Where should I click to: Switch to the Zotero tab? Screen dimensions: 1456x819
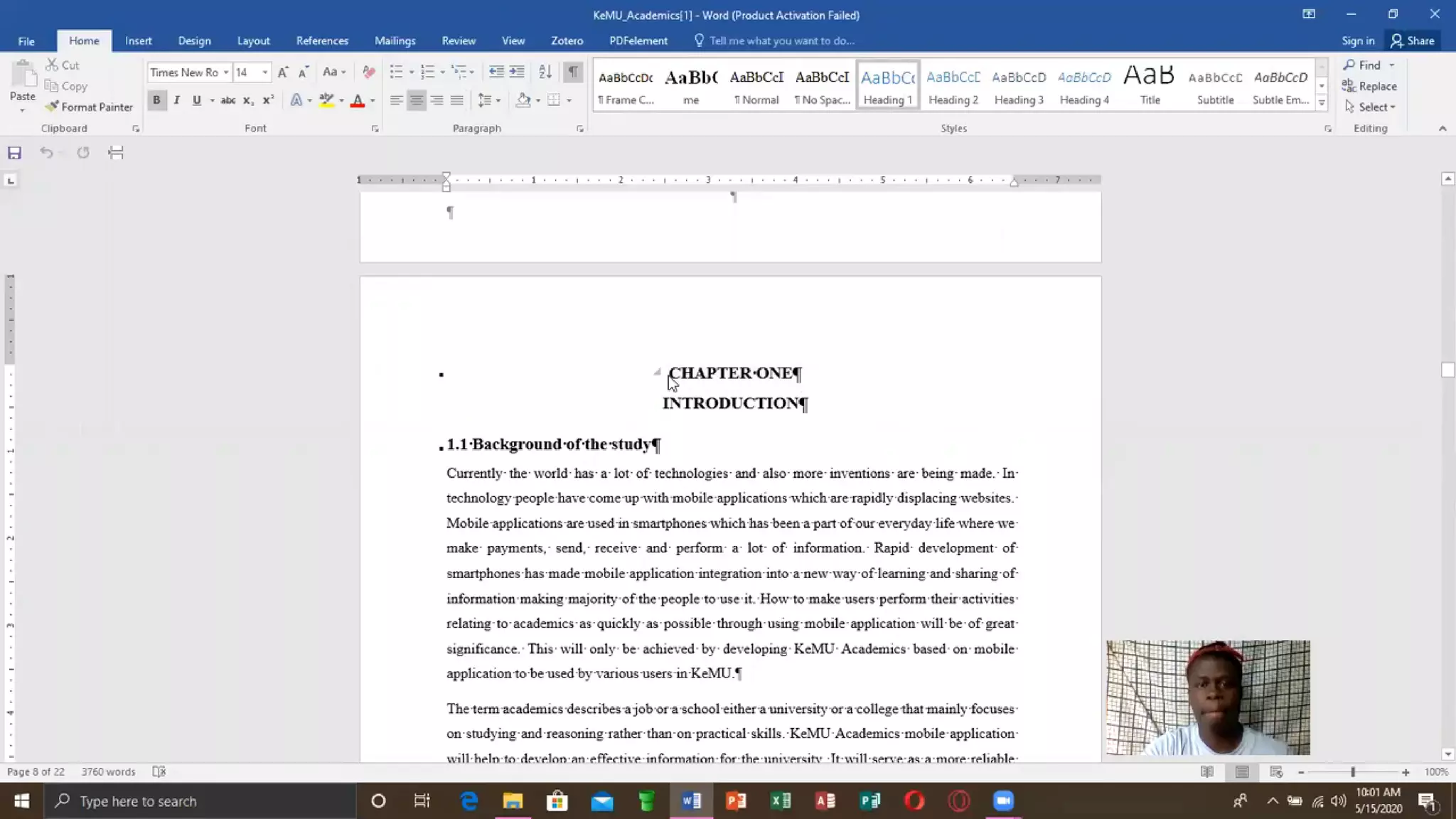pos(567,41)
